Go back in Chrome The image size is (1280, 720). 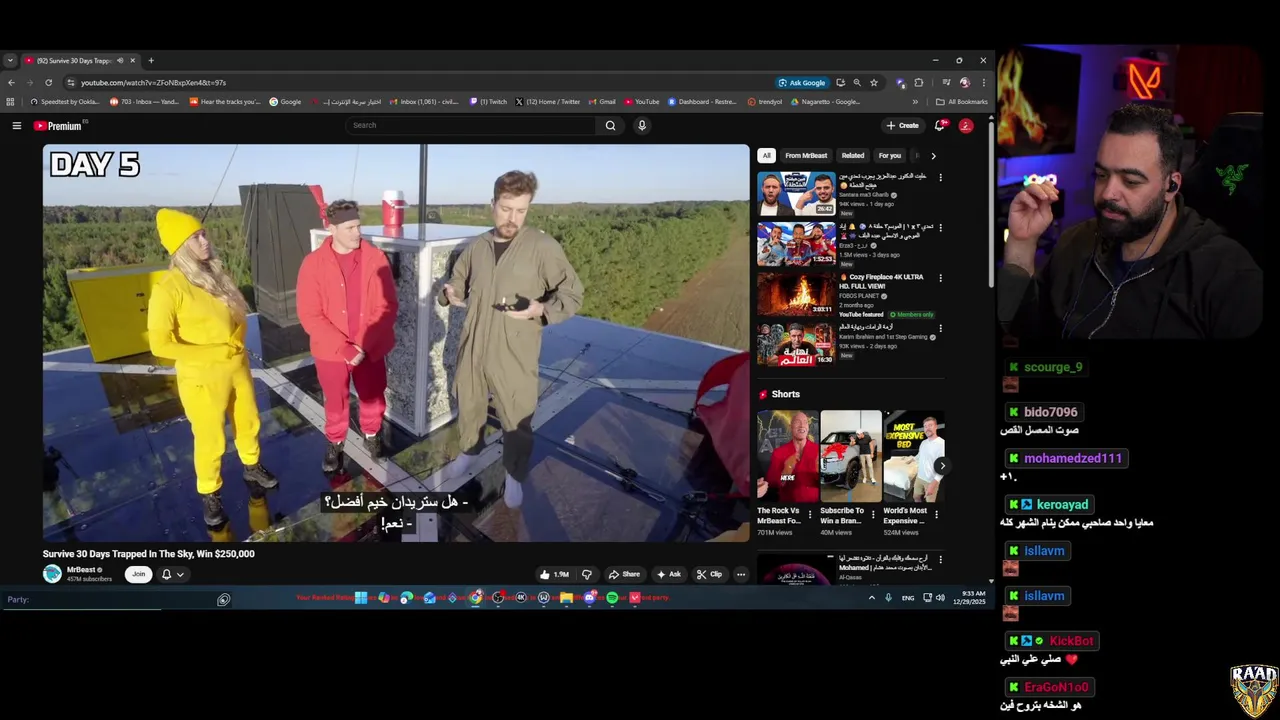click(11, 83)
